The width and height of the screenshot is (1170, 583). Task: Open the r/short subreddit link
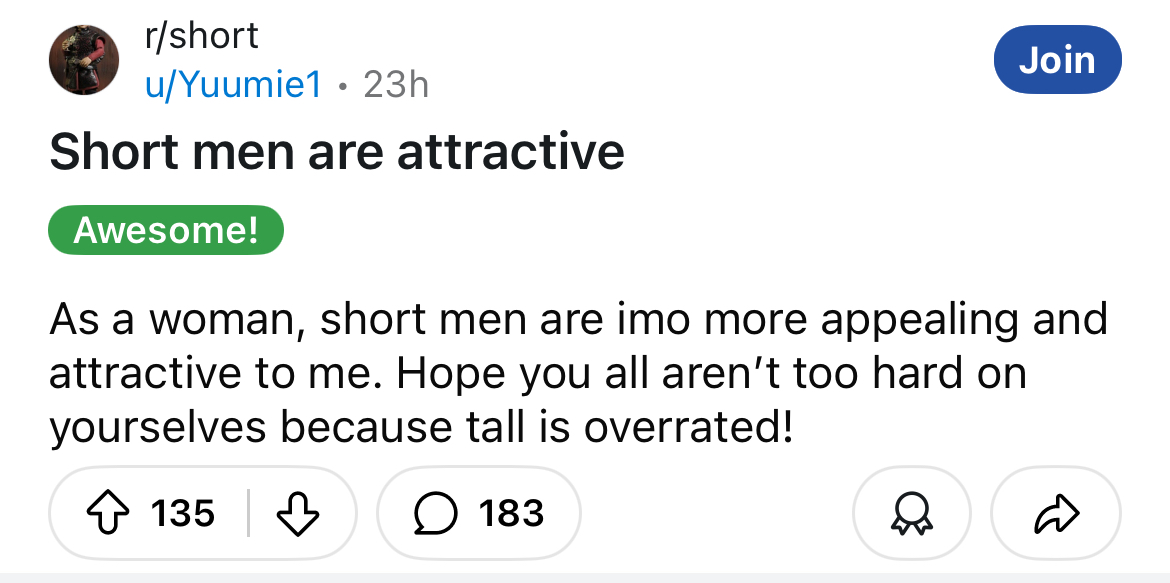[201, 36]
